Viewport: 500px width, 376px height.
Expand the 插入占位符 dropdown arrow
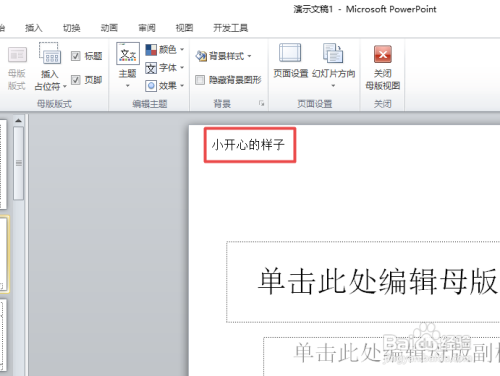pos(65,87)
